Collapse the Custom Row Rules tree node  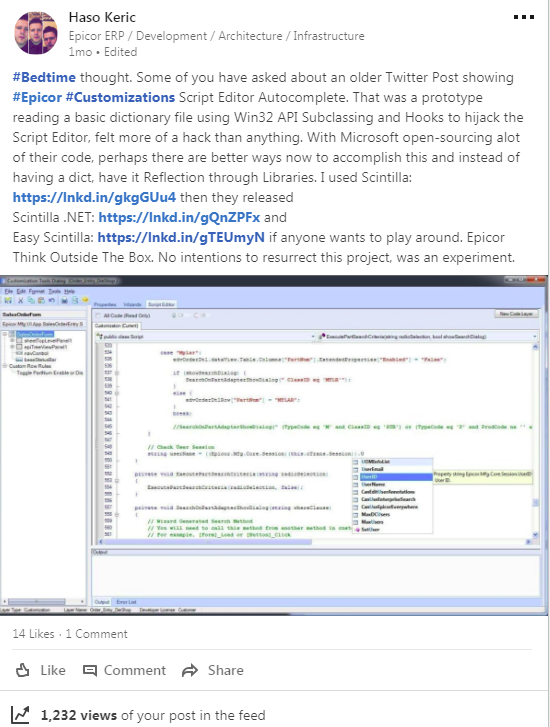[5, 366]
